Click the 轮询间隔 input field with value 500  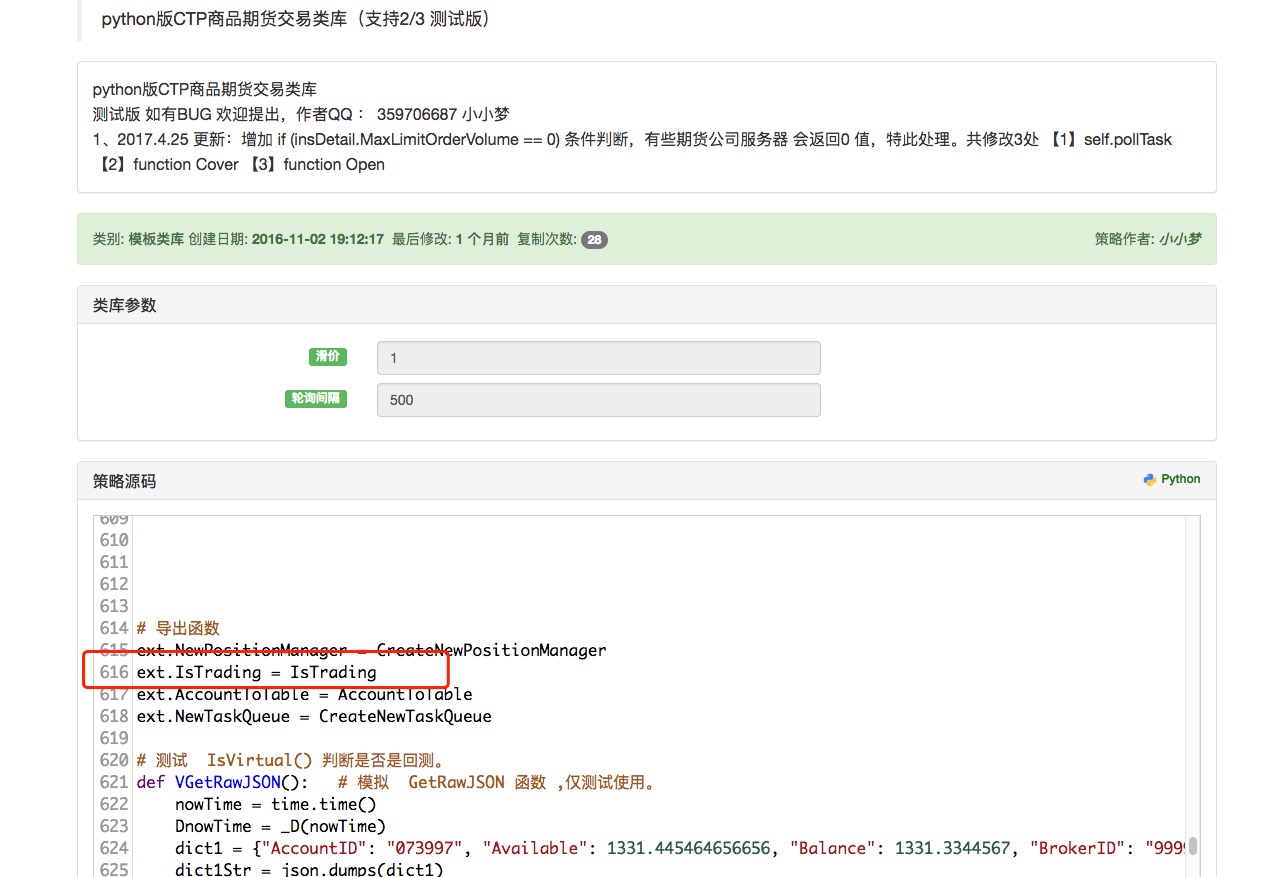(598, 400)
